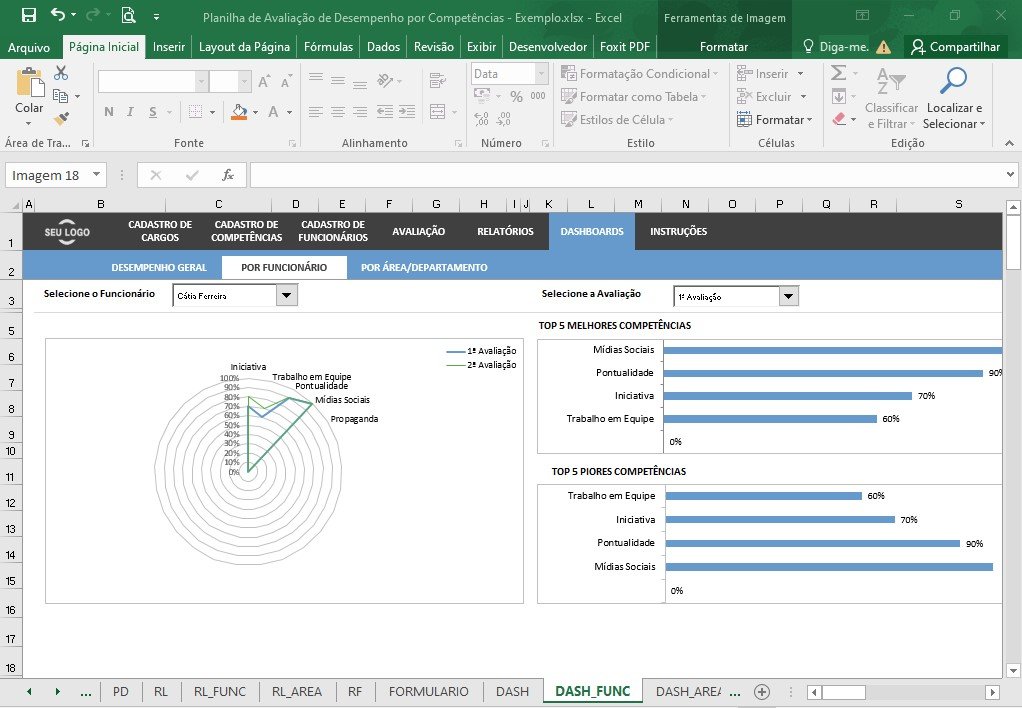Select the Cut scissors icon
Viewport: 1022px width, 708px height.
pyautogui.click(x=61, y=72)
